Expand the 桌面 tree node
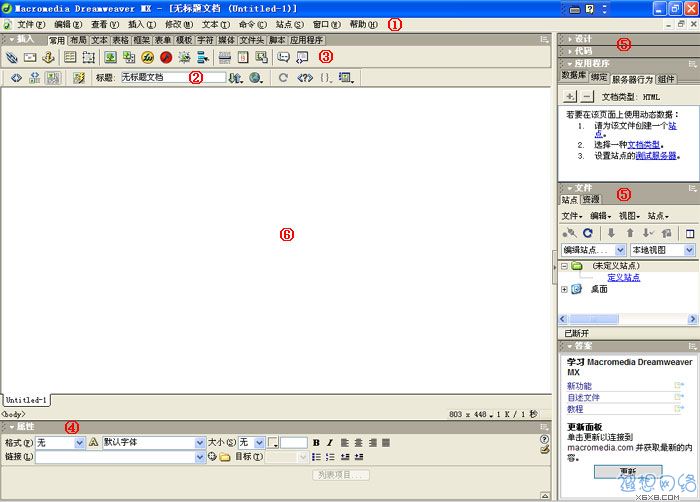 564,289
